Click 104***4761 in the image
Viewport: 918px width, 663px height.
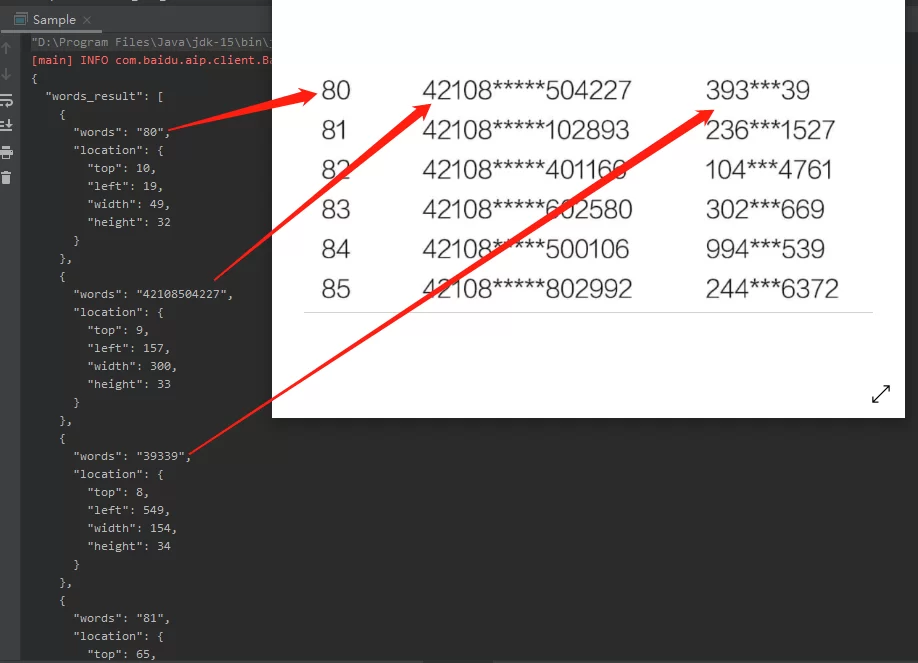(x=769, y=170)
